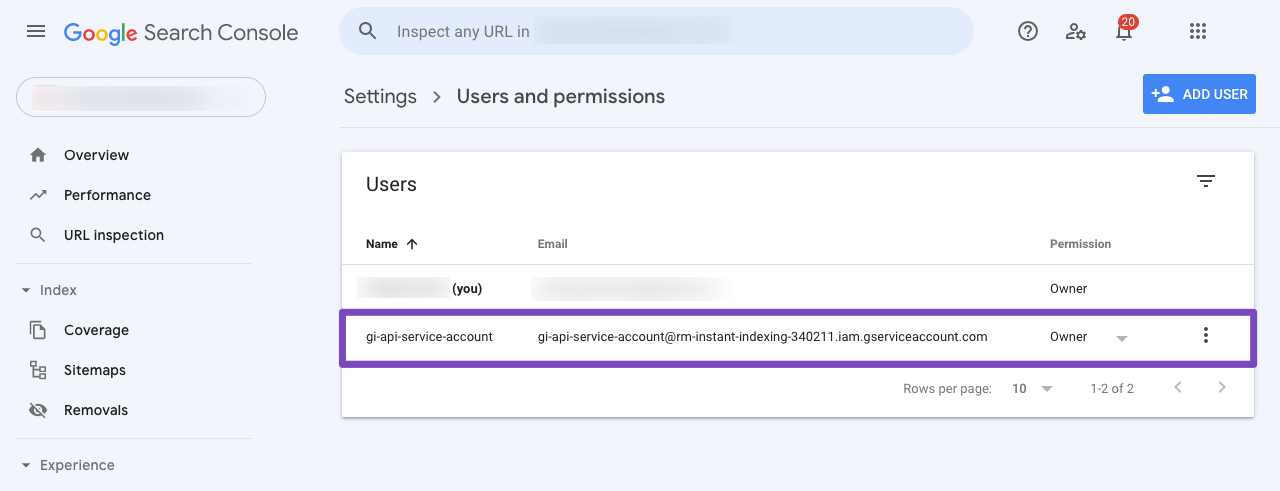The height and width of the screenshot is (491, 1280).
Task: Collapse the Experience section
Action: 68,465
